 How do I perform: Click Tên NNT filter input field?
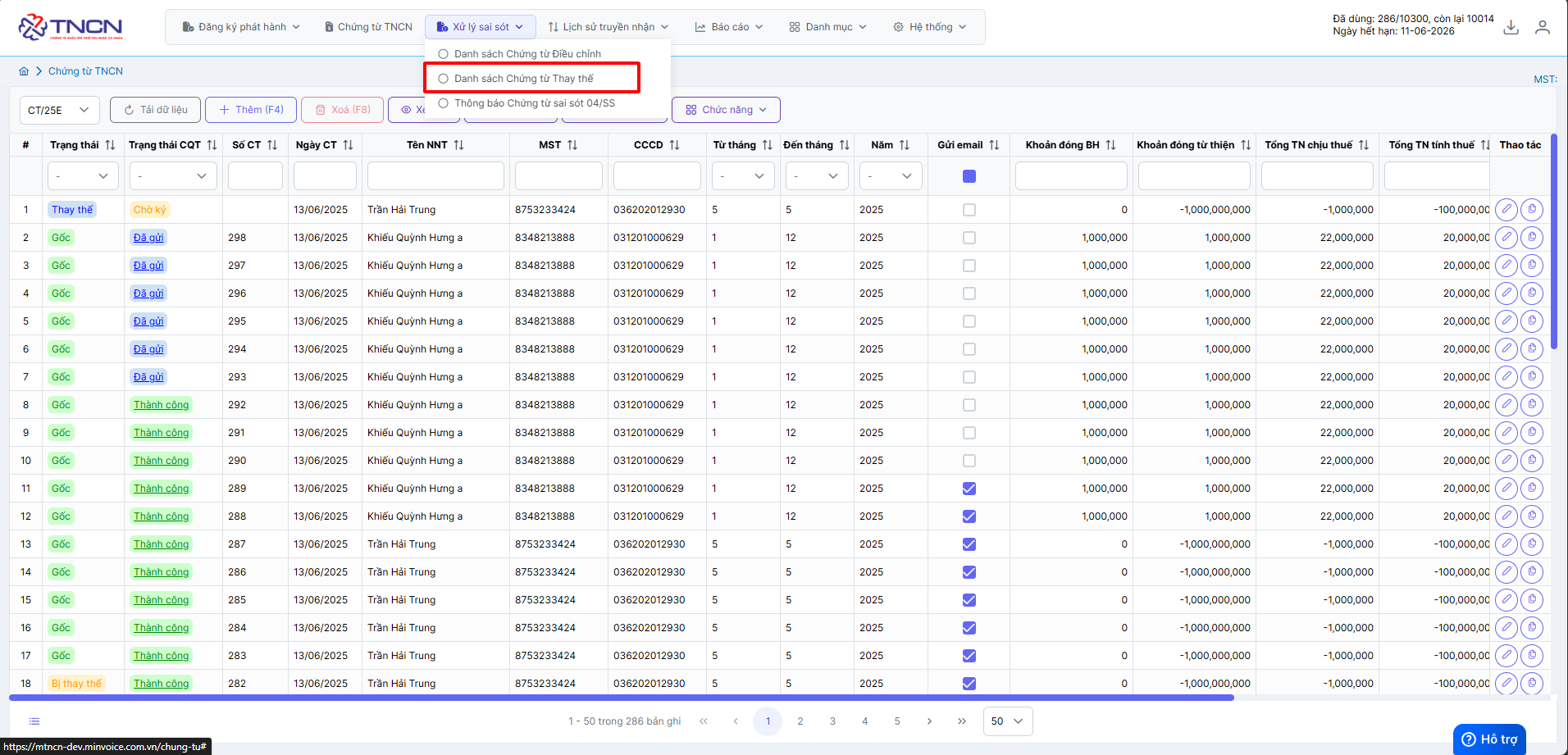435,176
